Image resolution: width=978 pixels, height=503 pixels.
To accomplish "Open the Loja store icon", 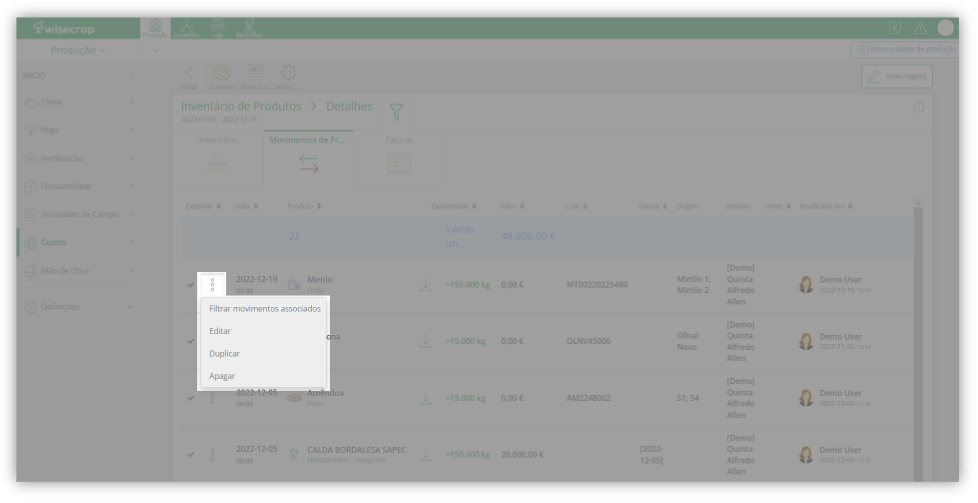I will pyautogui.click(x=217, y=28).
